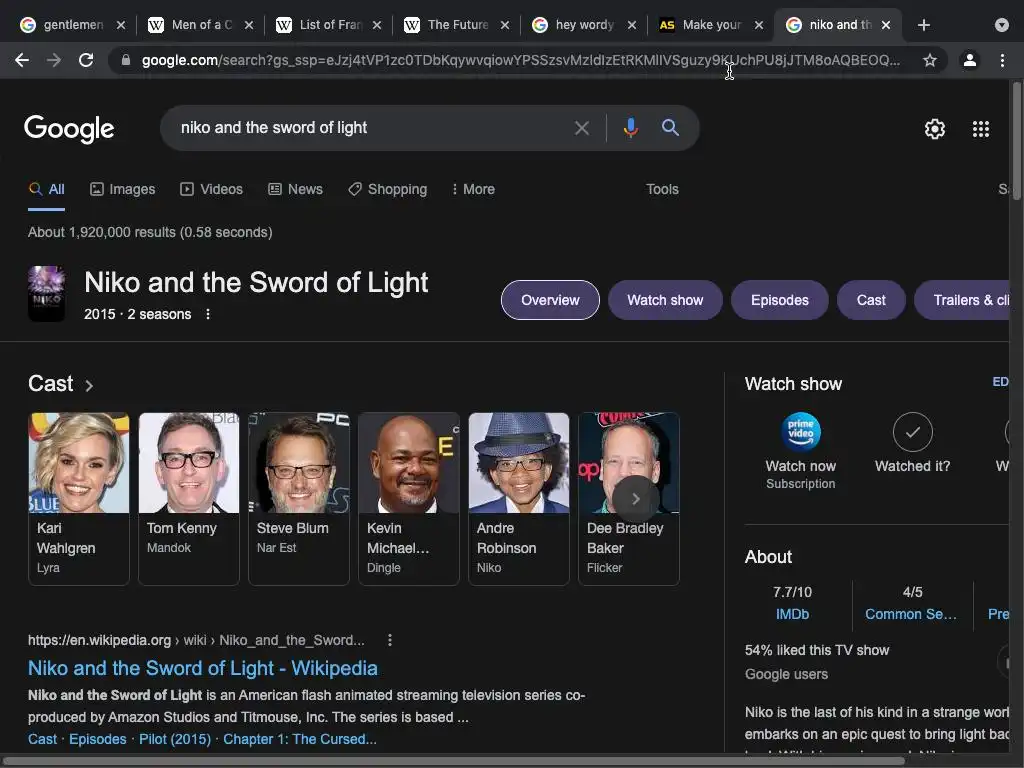Open the three-dot menu beside 2 seasons
Viewport: 1024px width, 768px height.
(x=208, y=314)
